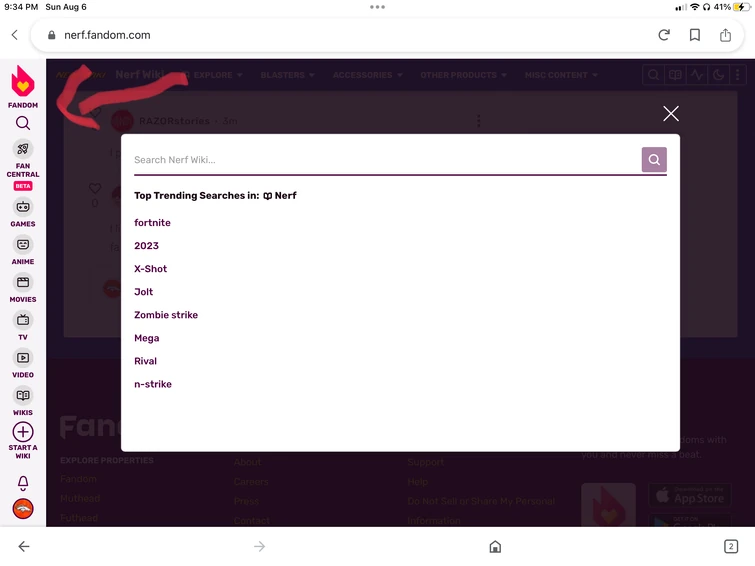755x566 pixels.
Task: Open the browser share icon
Action: [725, 35]
